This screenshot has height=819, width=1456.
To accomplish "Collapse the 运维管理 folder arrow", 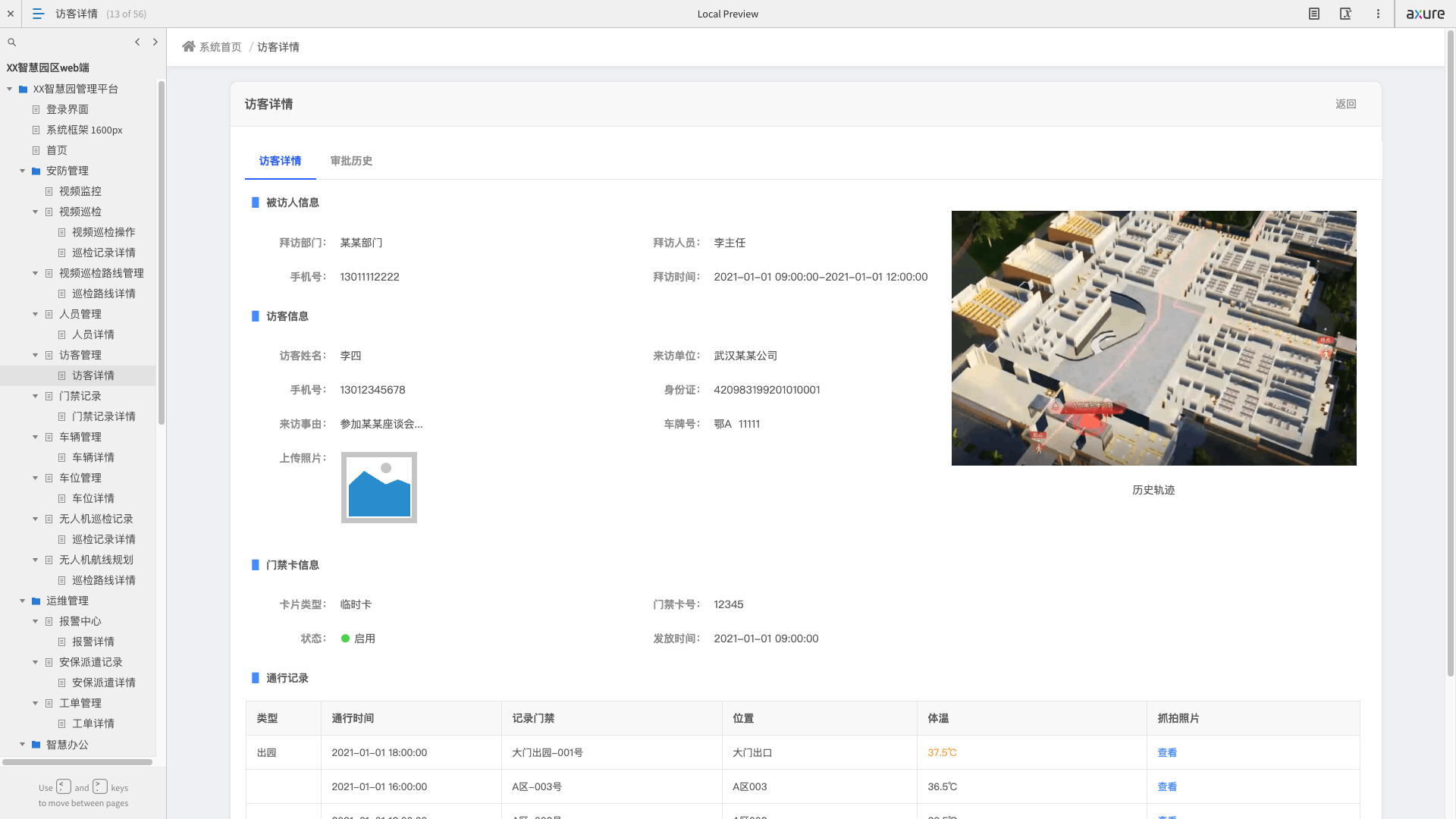I will pos(22,601).
